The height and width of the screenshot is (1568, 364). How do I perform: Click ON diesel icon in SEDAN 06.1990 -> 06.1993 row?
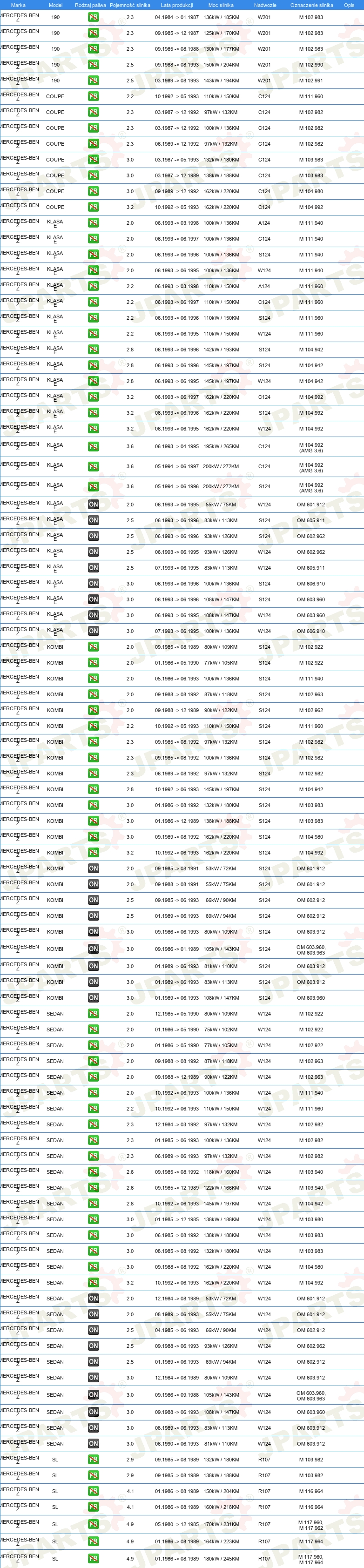click(x=93, y=1443)
